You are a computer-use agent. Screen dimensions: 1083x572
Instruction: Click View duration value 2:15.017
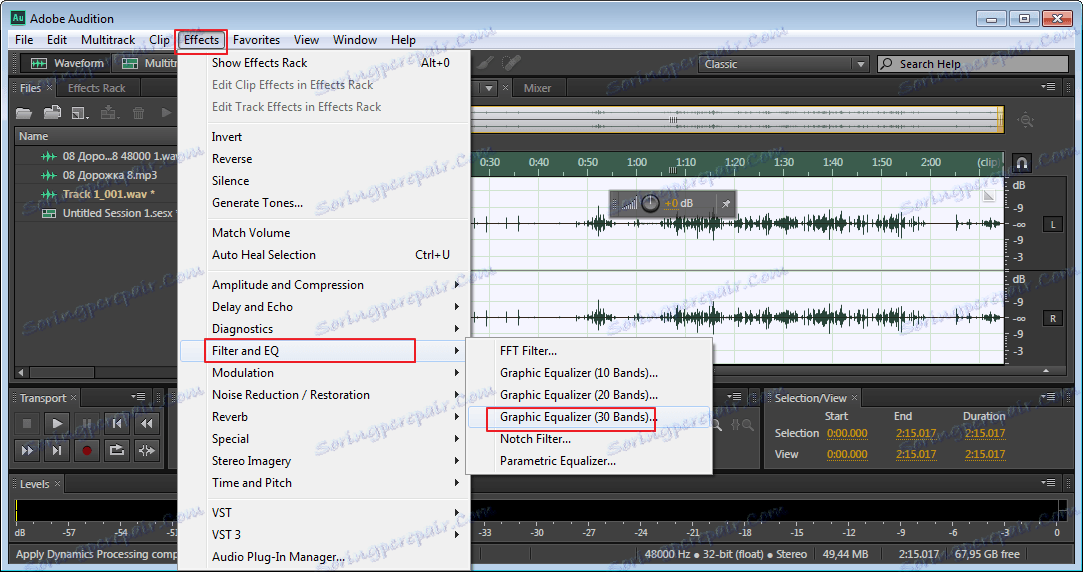(985, 455)
